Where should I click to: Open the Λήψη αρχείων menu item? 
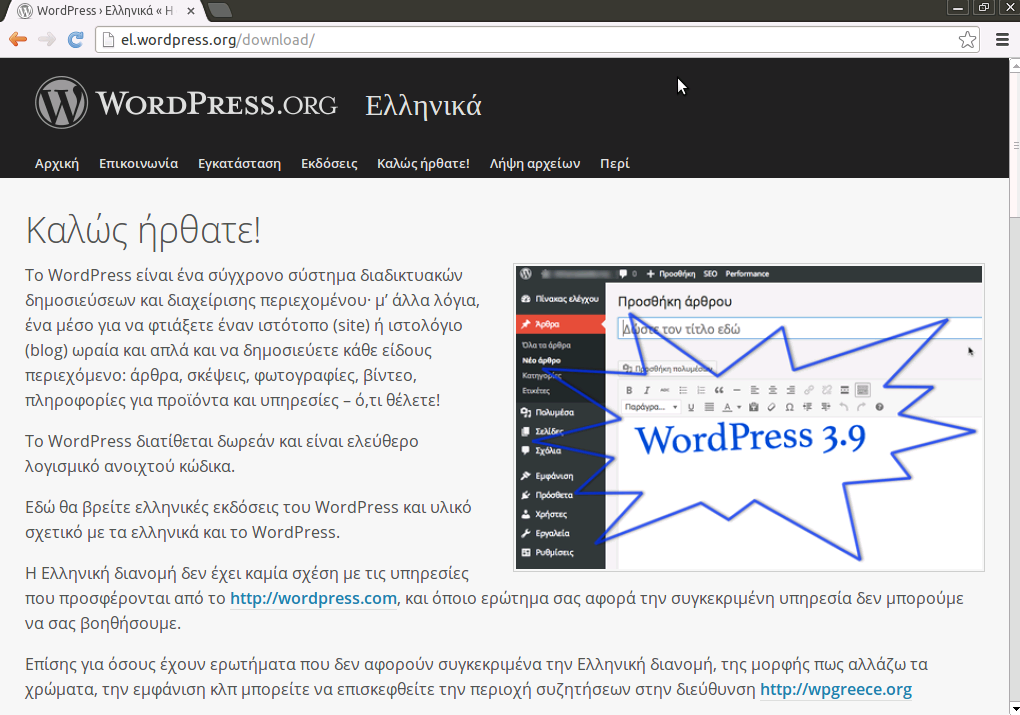[535, 163]
